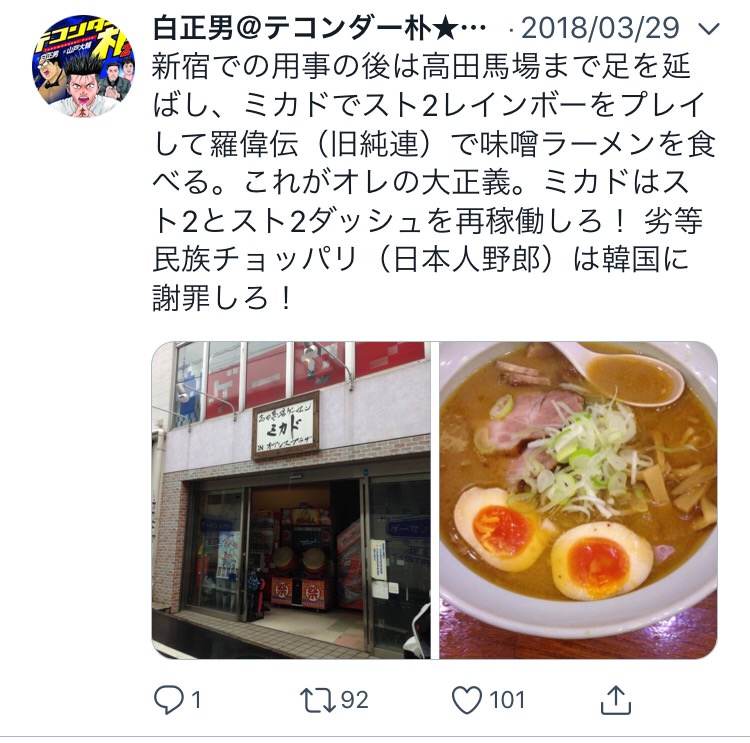Screen dimensions: 750x743
Task: Open the 2018/03/29 tweet timestamp
Action: coord(599,28)
